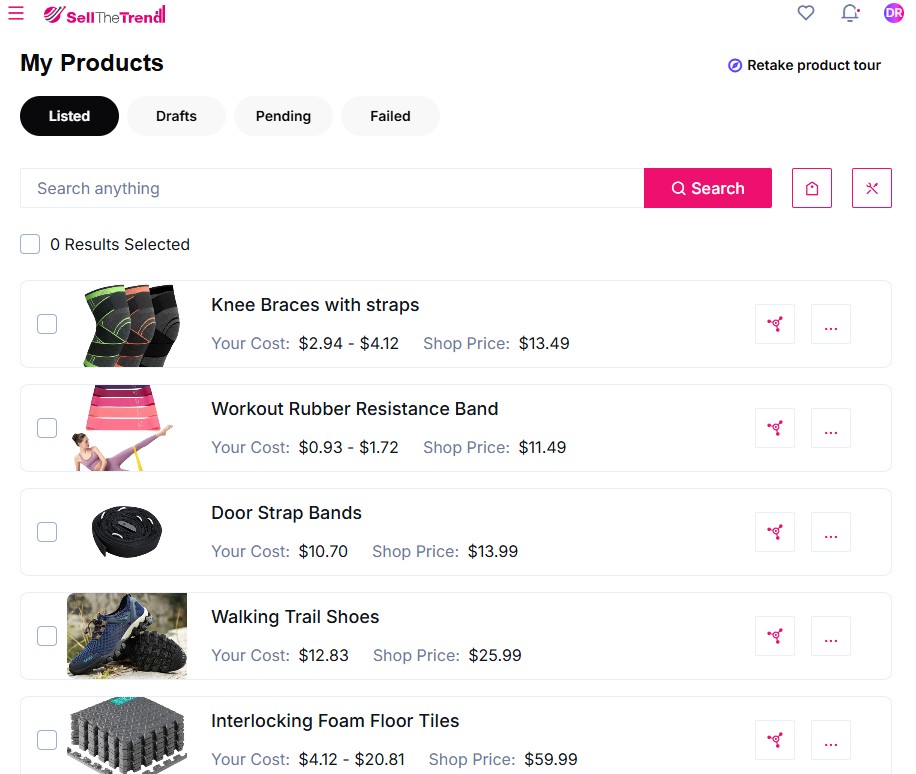Select the Interlocking Foam Floor Tiles checkbox
The width and height of the screenshot is (916, 774).
click(47, 740)
